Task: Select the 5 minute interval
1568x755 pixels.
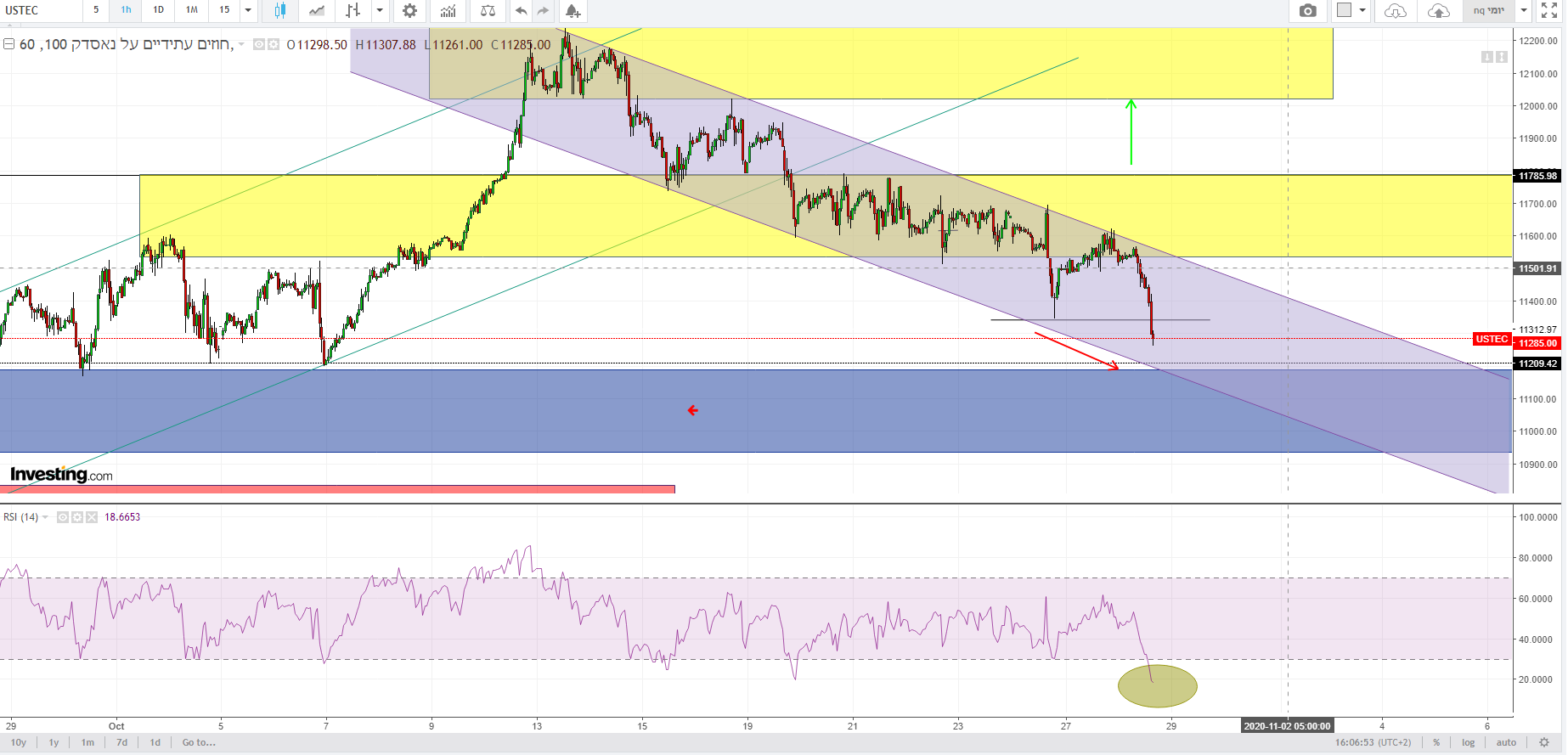Action: tap(96, 10)
